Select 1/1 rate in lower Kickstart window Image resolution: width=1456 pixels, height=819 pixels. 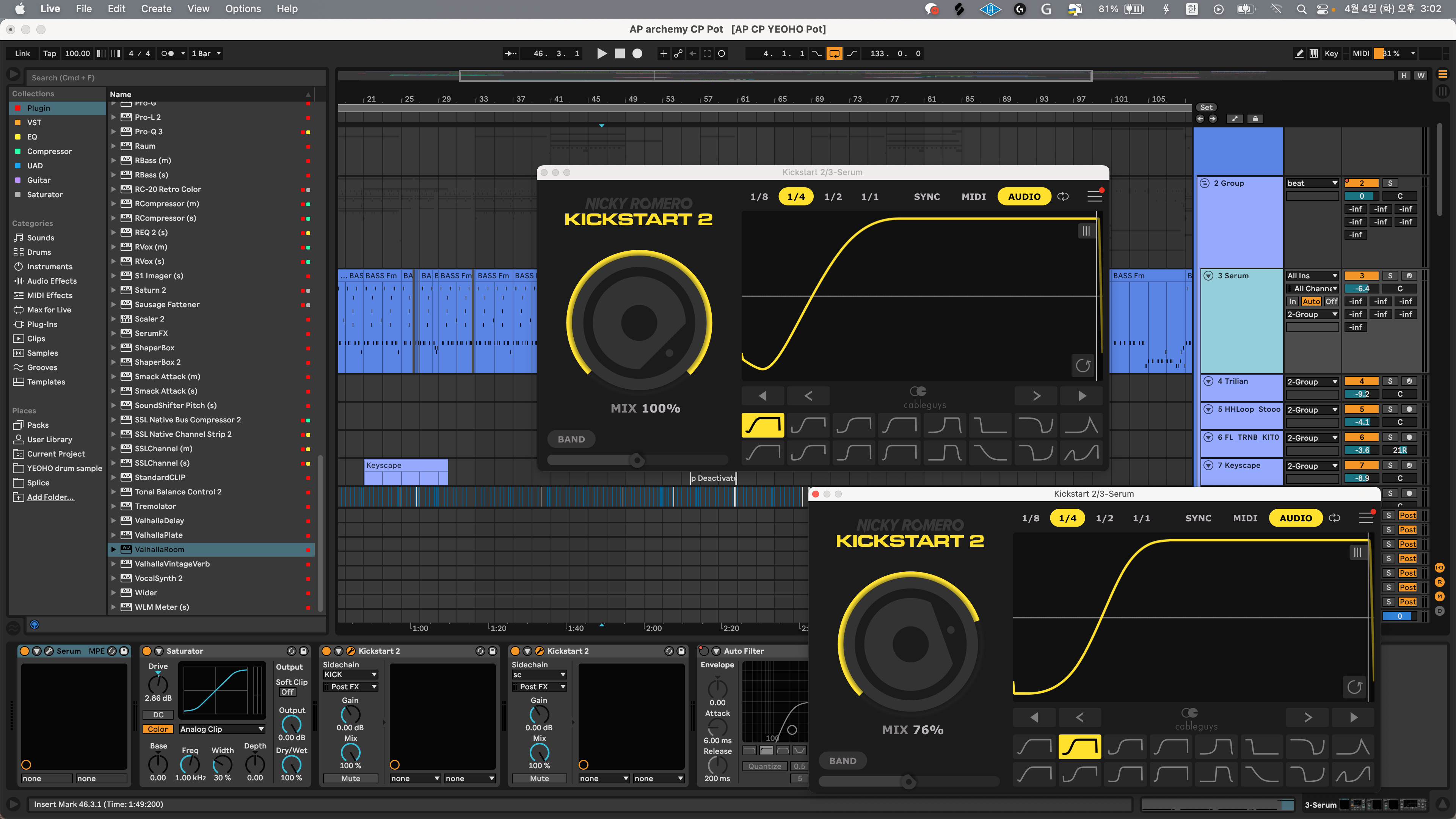tap(1141, 518)
